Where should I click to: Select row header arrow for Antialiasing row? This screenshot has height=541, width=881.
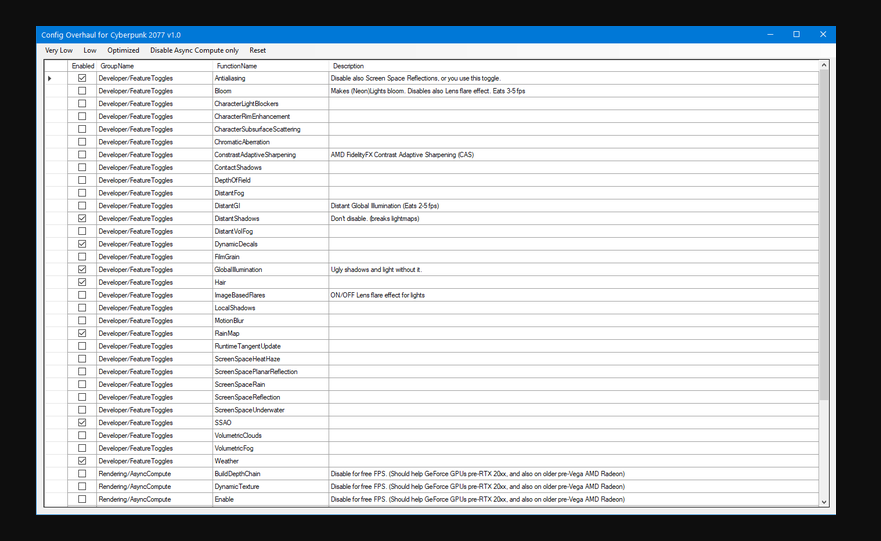tap(56, 78)
